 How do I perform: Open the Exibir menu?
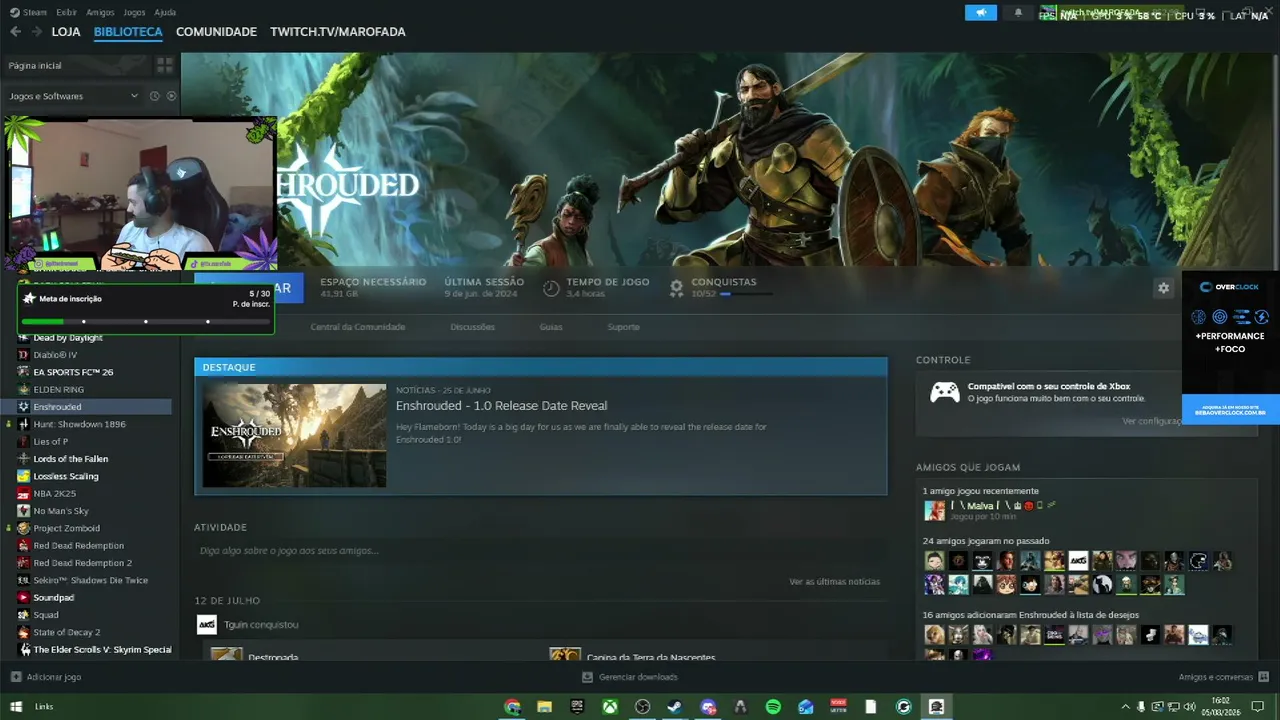[x=67, y=13]
